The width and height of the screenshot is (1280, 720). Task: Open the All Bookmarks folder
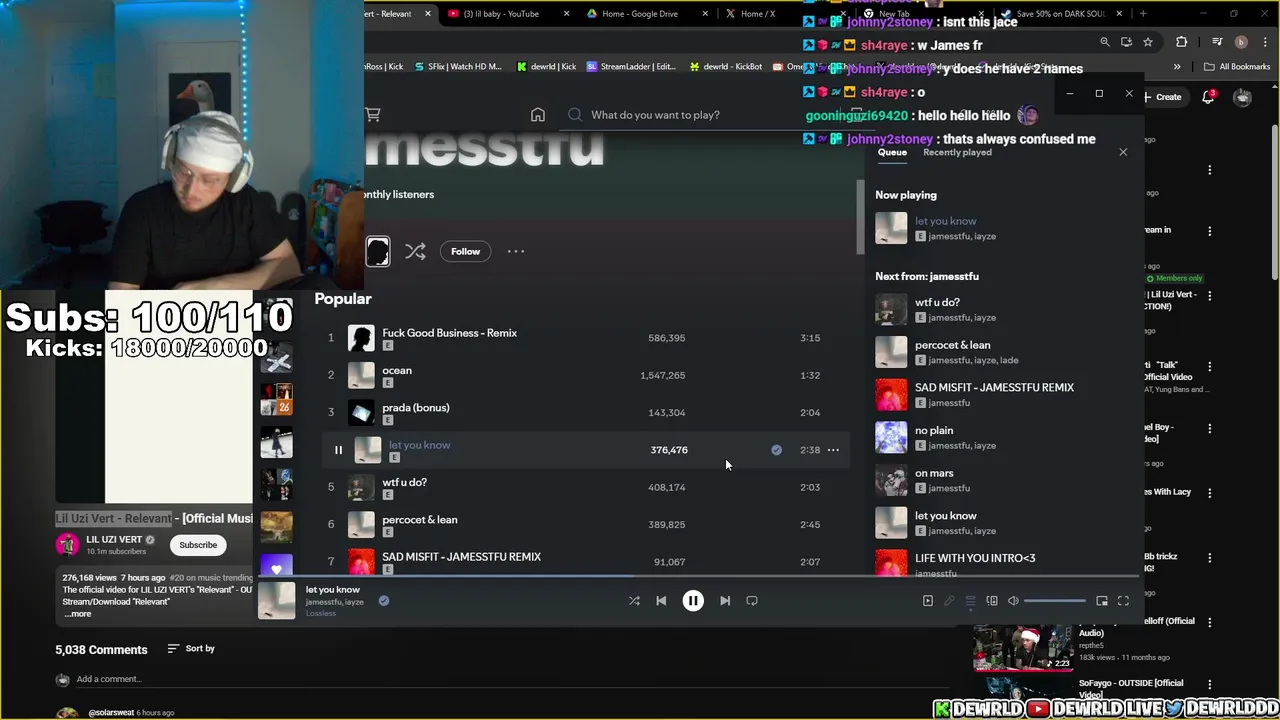[x=1237, y=67]
